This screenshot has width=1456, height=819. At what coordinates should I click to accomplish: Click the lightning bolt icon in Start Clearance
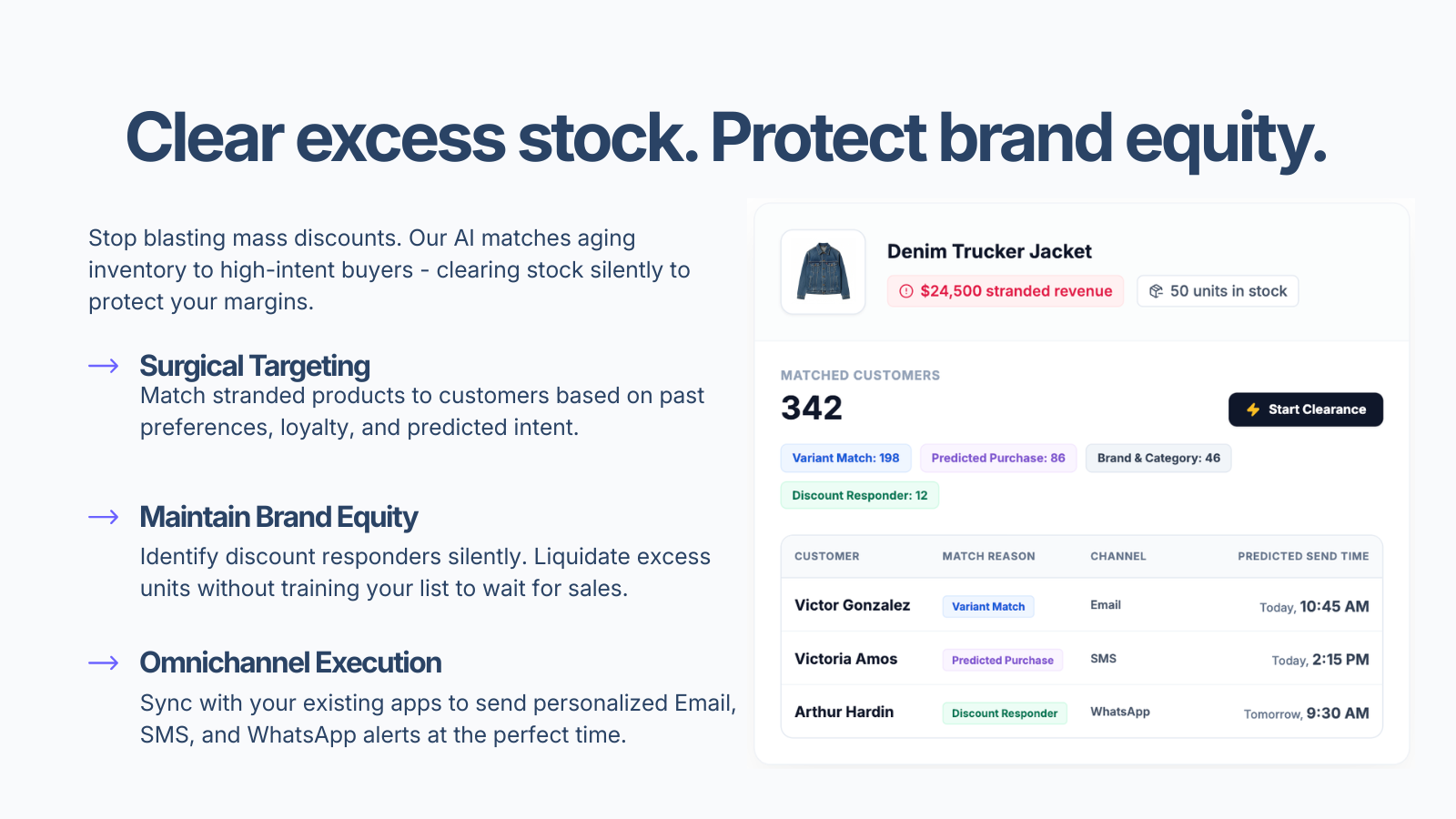pos(1253,409)
